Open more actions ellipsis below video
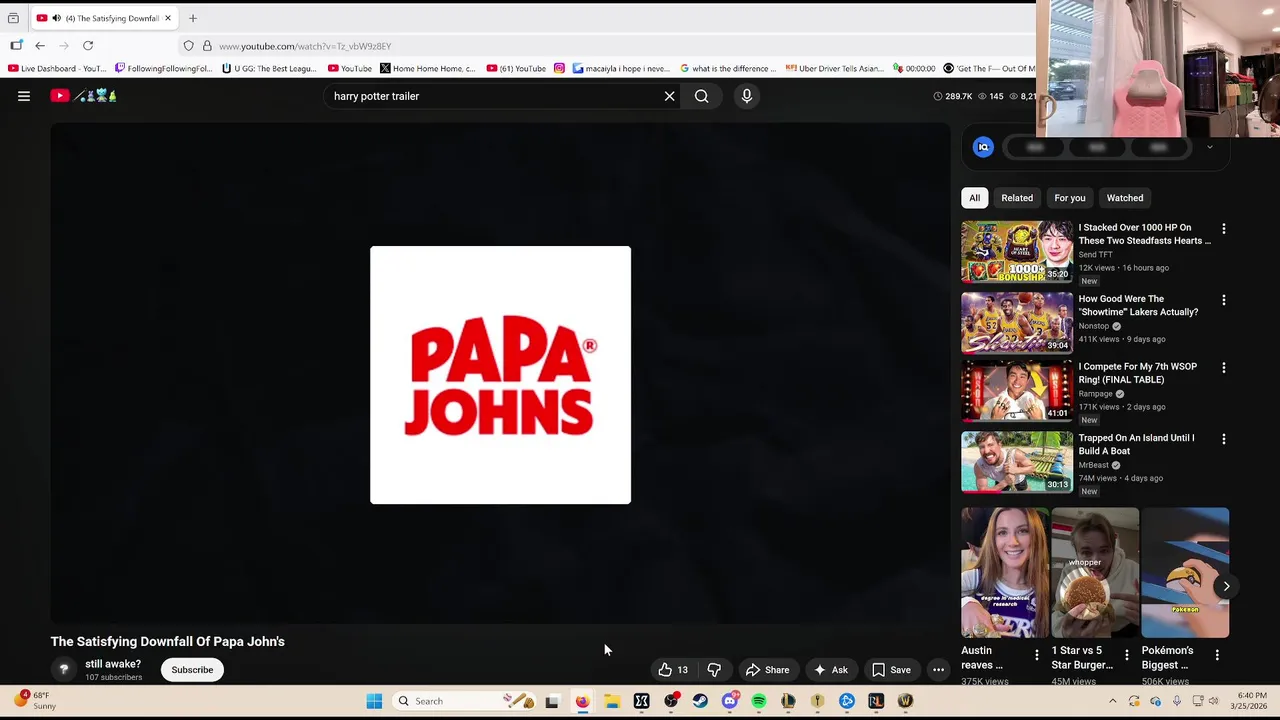The width and height of the screenshot is (1280, 720). coord(938,670)
